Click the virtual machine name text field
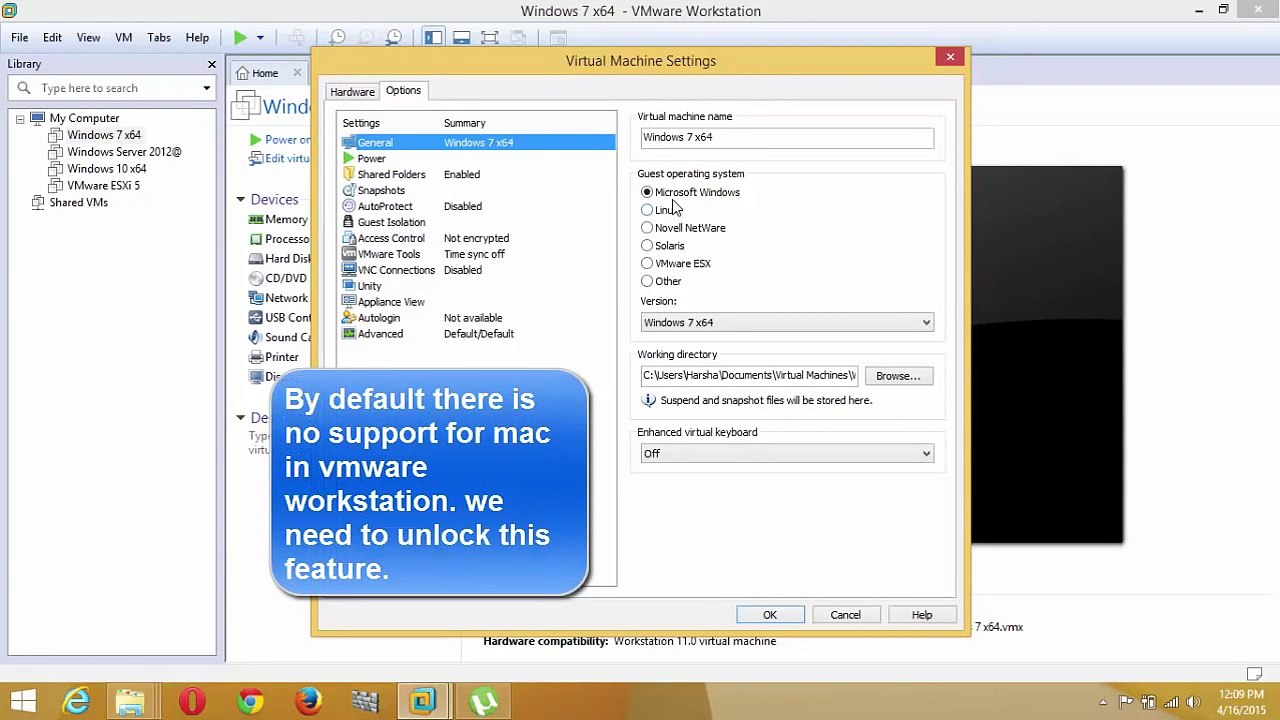The image size is (1280, 720). (787, 138)
